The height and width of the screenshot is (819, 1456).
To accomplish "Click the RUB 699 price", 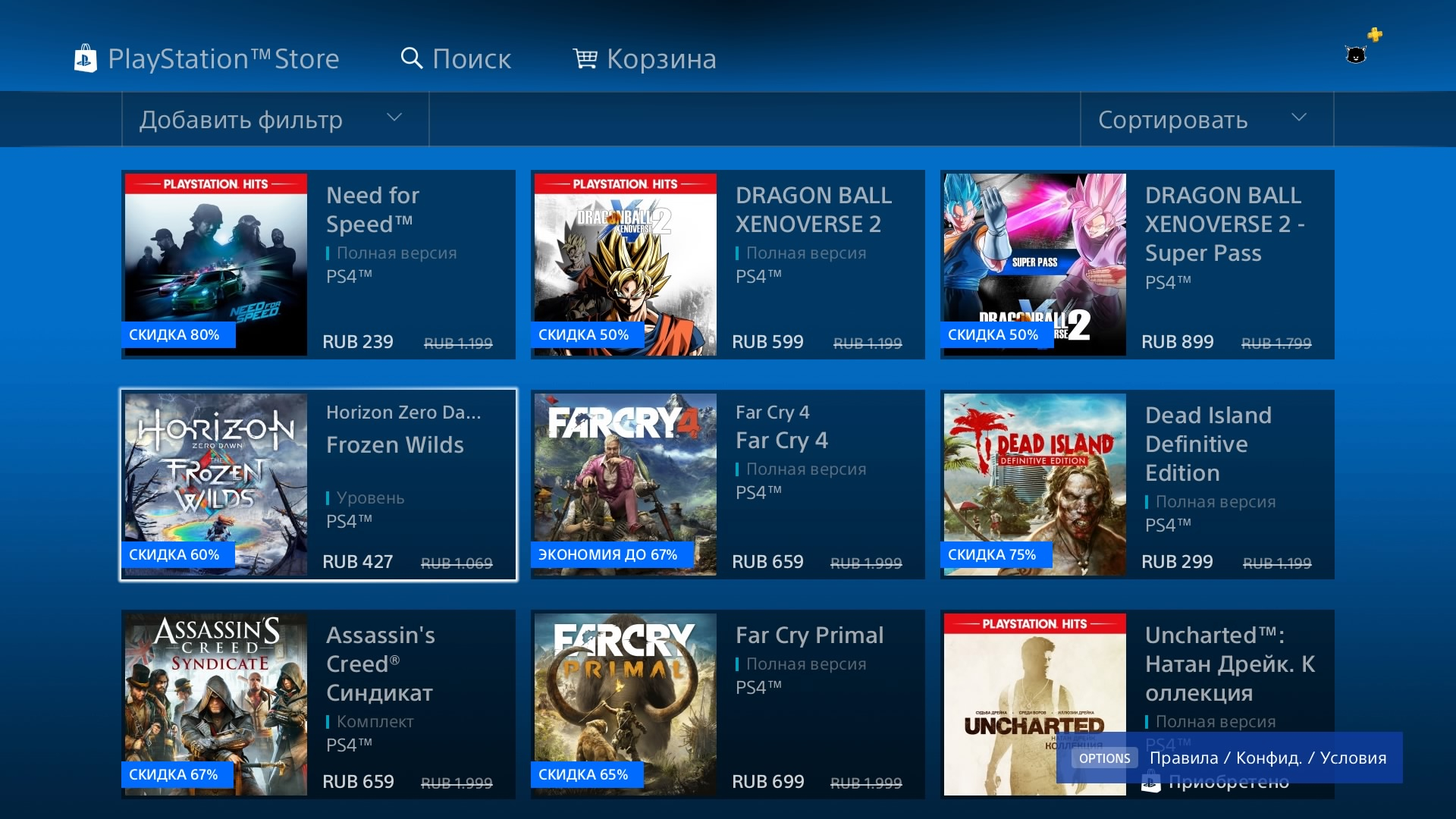I will point(767,782).
